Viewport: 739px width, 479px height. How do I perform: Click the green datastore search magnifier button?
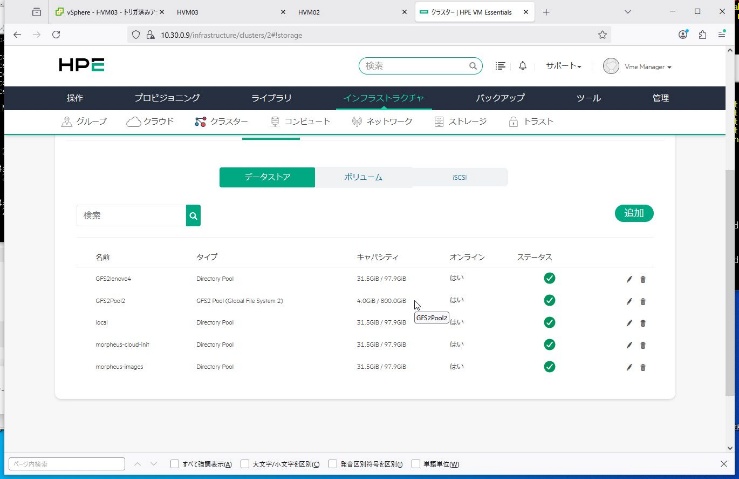click(193, 215)
